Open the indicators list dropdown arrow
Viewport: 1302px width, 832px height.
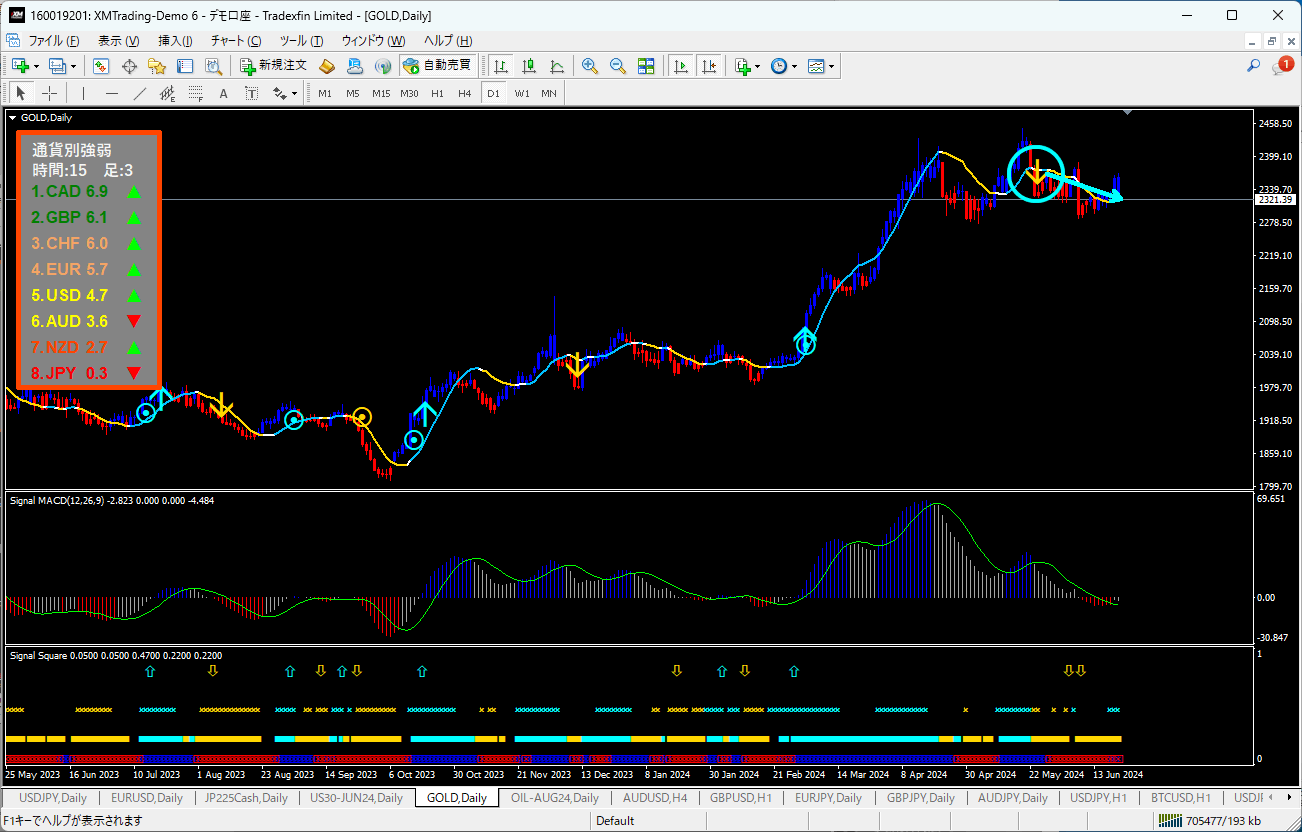point(757,67)
